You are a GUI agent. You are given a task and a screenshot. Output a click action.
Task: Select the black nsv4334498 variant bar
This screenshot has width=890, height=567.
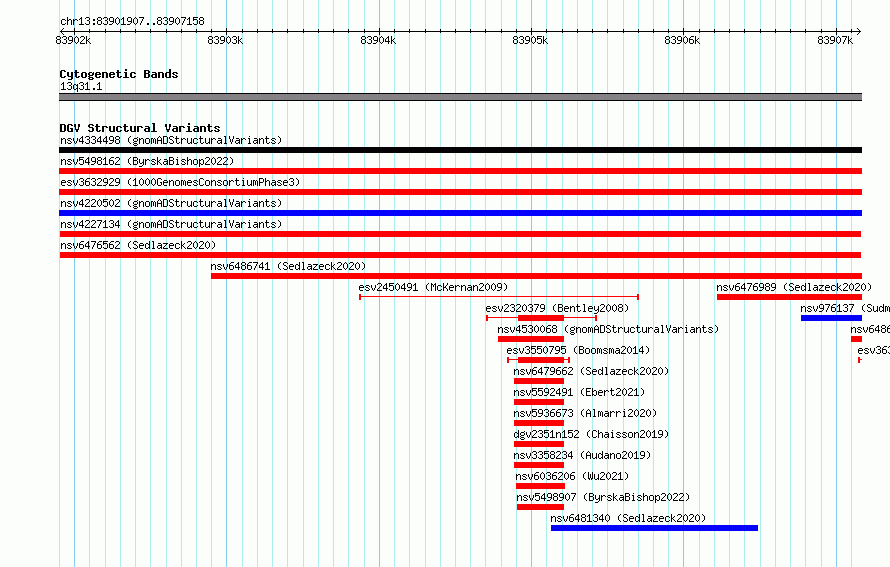(460, 150)
